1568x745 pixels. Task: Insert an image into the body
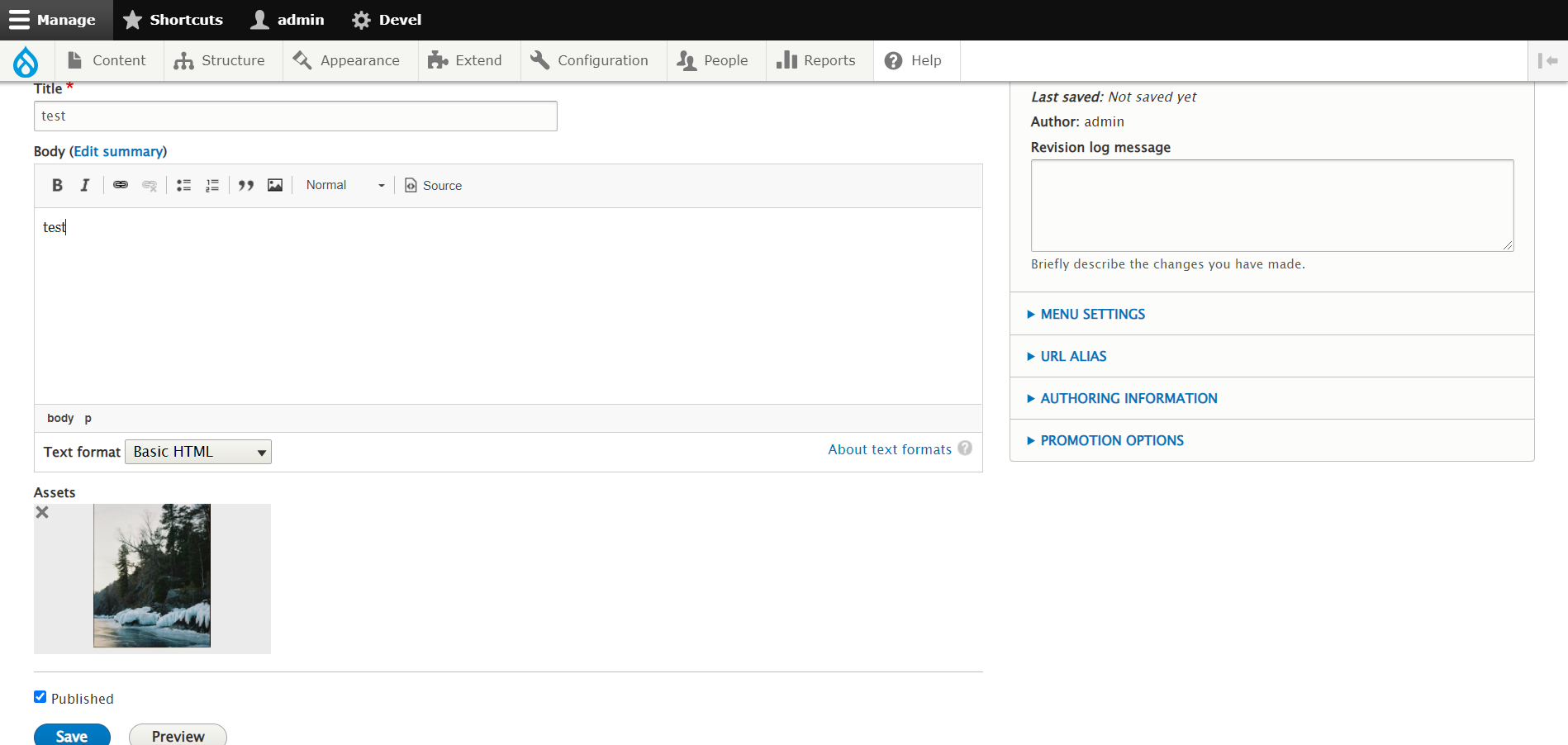274,185
